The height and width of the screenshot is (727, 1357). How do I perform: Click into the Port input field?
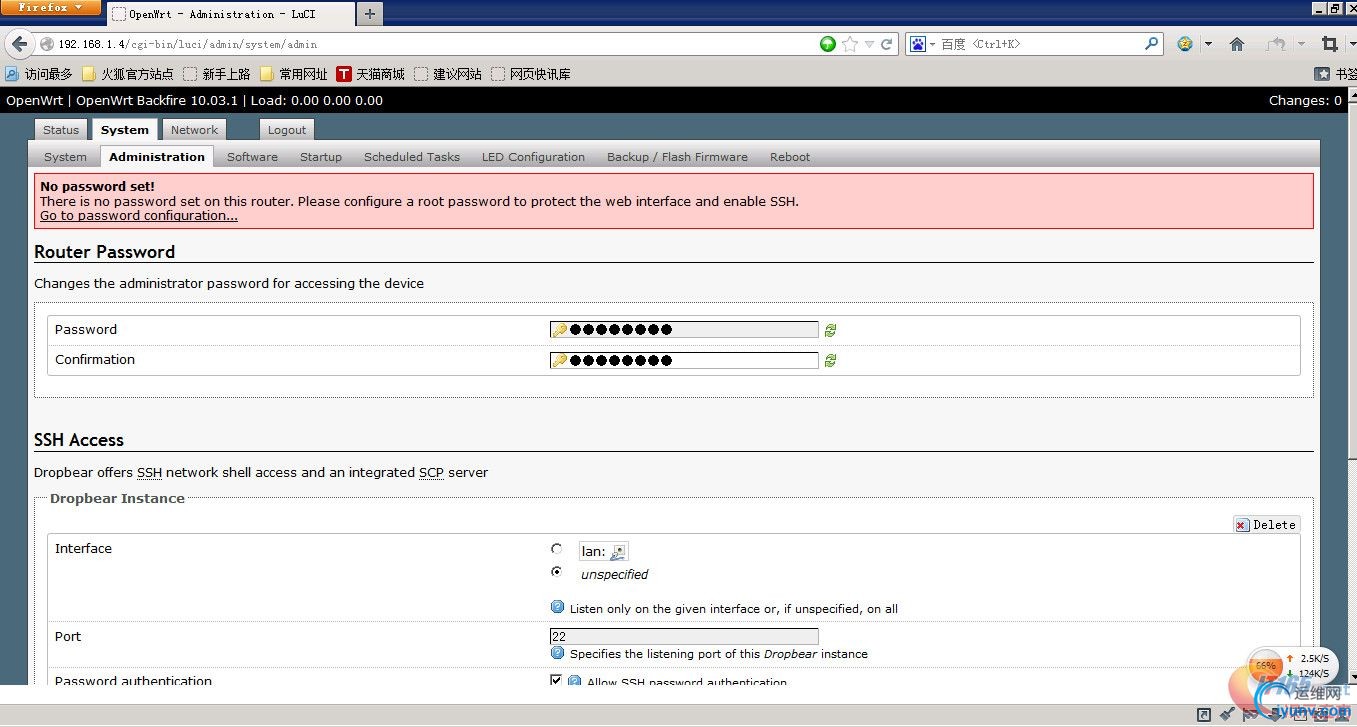[x=684, y=636]
